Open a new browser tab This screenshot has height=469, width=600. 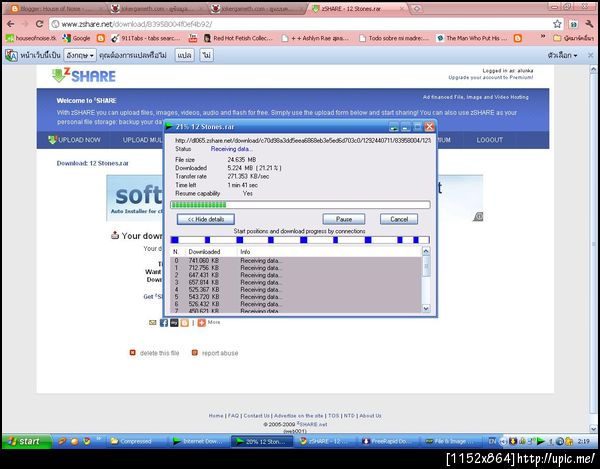pyautogui.click(x=417, y=8)
